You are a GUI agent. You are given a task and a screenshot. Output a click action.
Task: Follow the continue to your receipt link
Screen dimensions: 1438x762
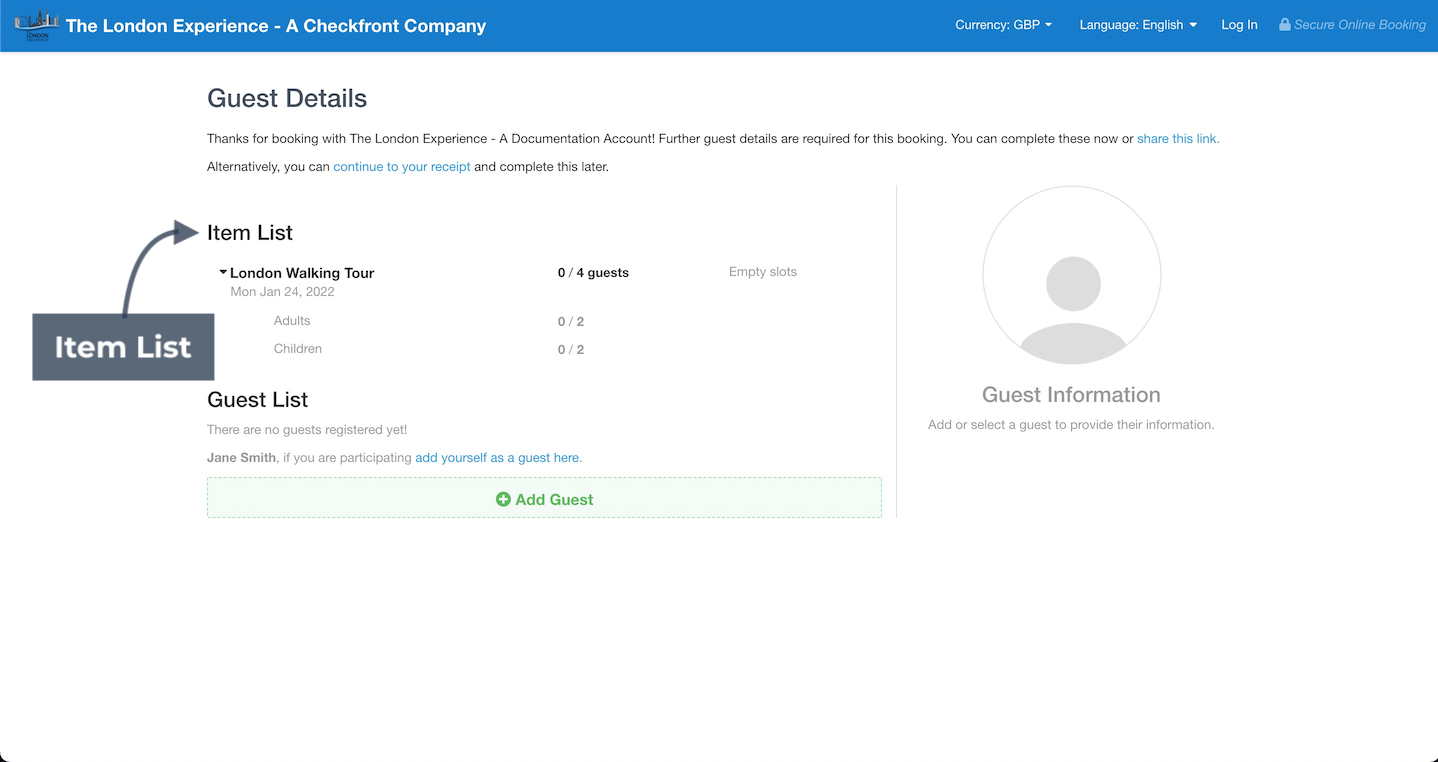point(402,167)
